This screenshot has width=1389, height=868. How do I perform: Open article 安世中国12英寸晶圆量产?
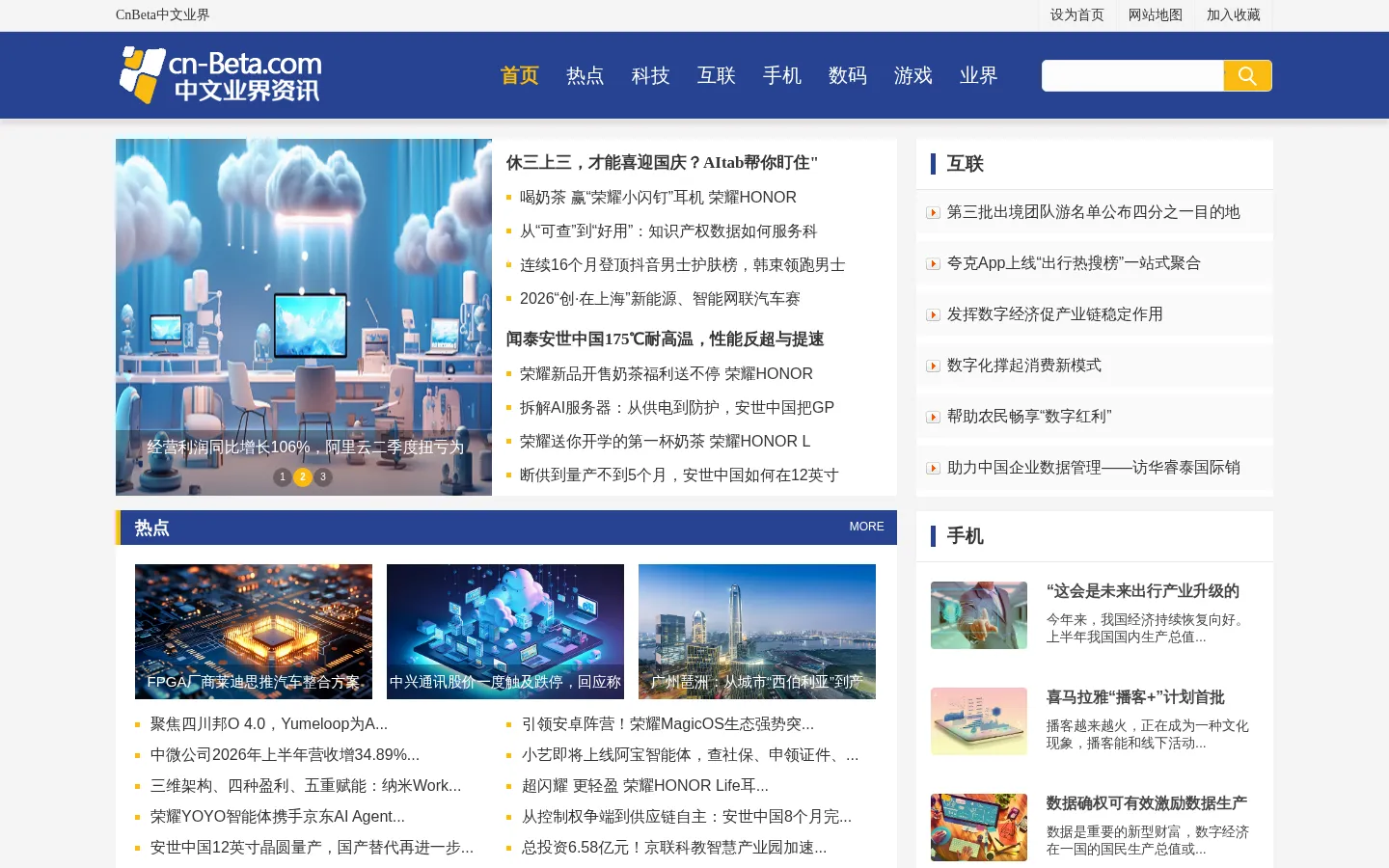[x=312, y=848]
